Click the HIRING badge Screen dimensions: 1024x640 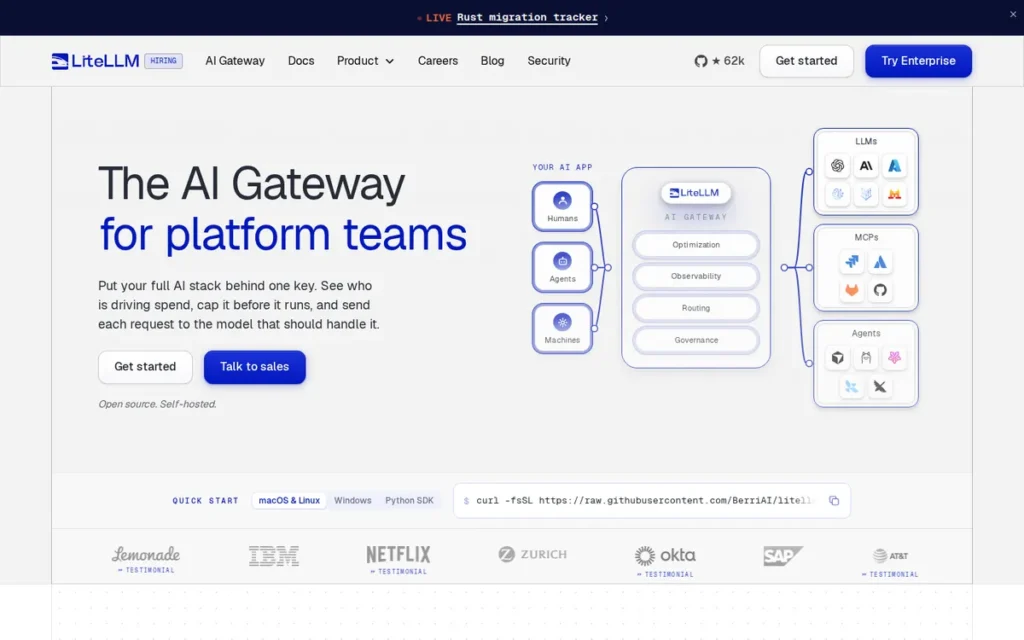163,61
